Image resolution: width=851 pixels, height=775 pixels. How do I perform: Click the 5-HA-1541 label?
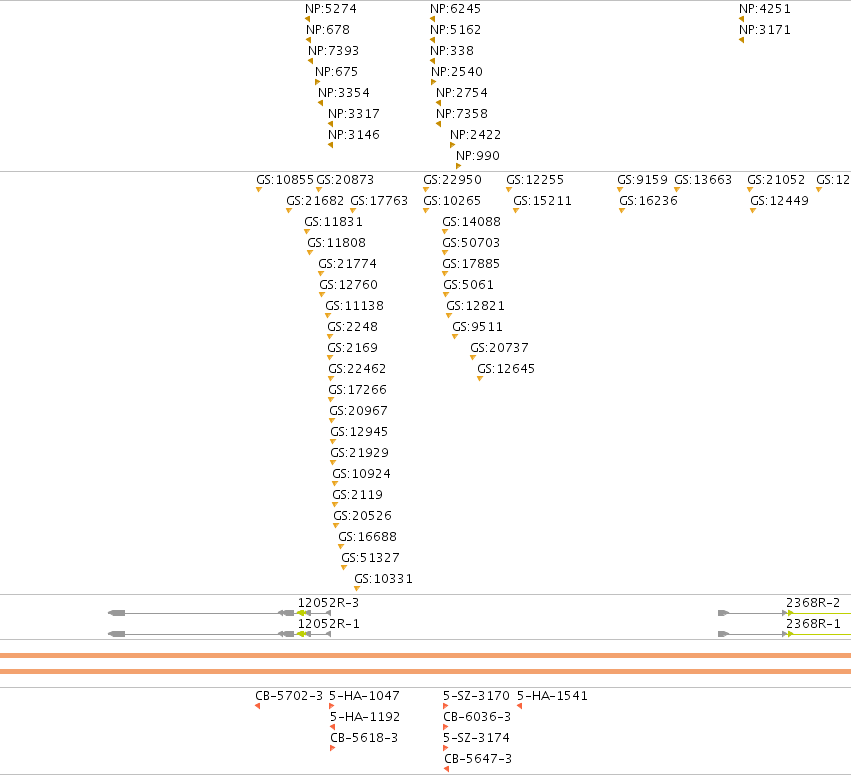pos(552,696)
